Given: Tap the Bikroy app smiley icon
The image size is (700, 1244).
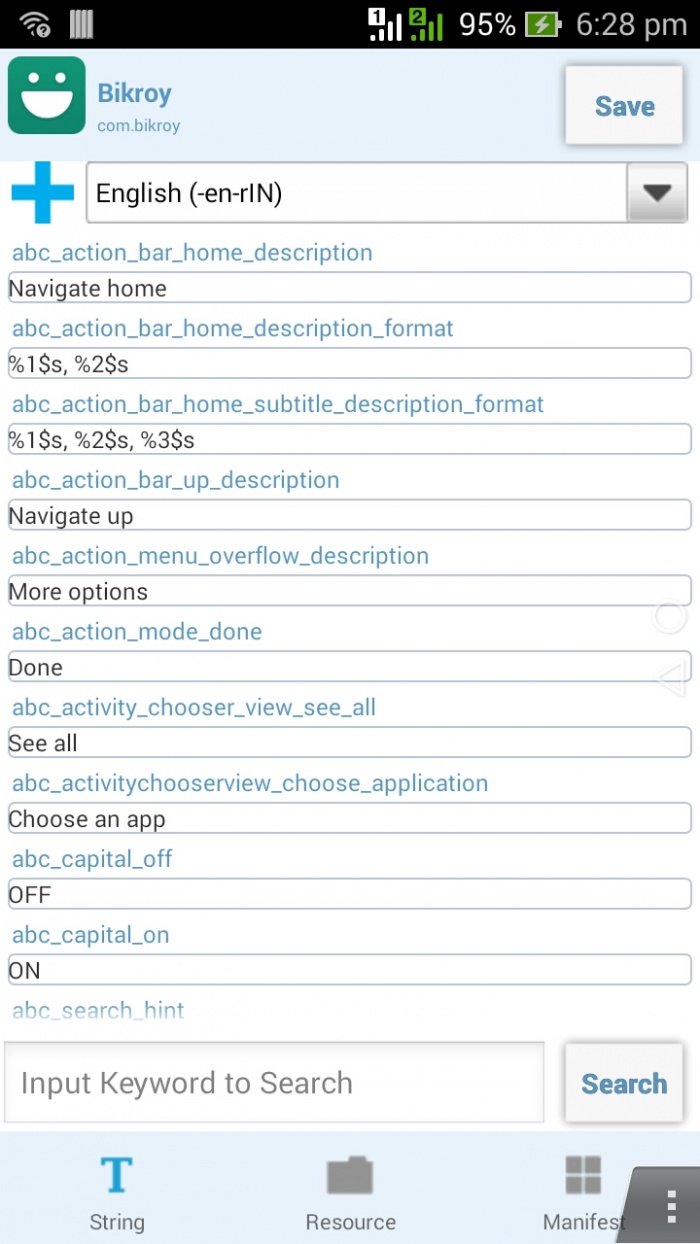Looking at the screenshot, I should pyautogui.click(x=46, y=95).
